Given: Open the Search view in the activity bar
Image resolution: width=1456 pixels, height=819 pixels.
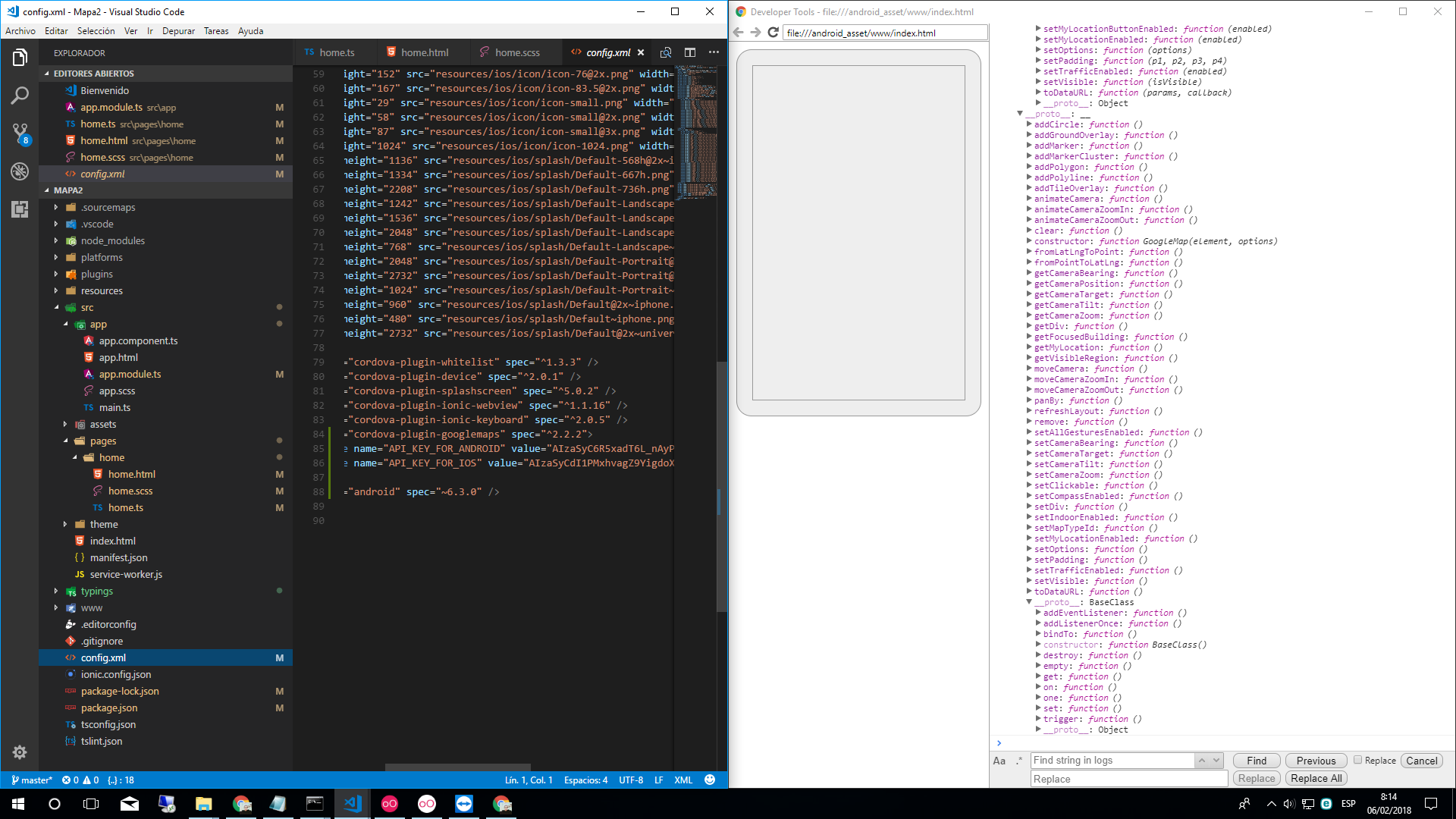Looking at the screenshot, I should coord(19,96).
